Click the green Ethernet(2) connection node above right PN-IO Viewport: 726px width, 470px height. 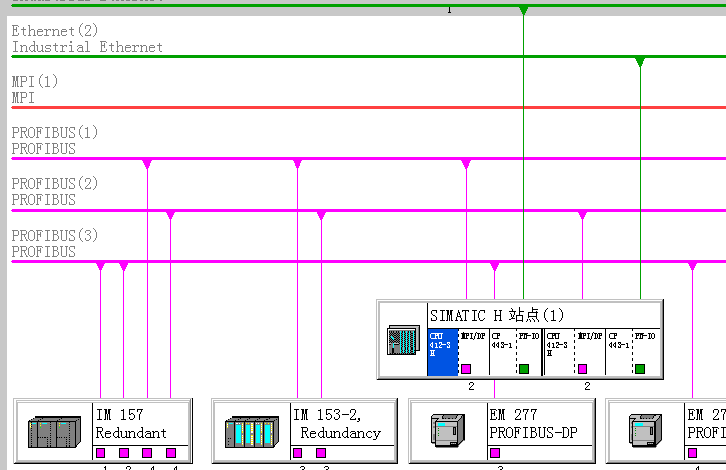coord(640,62)
